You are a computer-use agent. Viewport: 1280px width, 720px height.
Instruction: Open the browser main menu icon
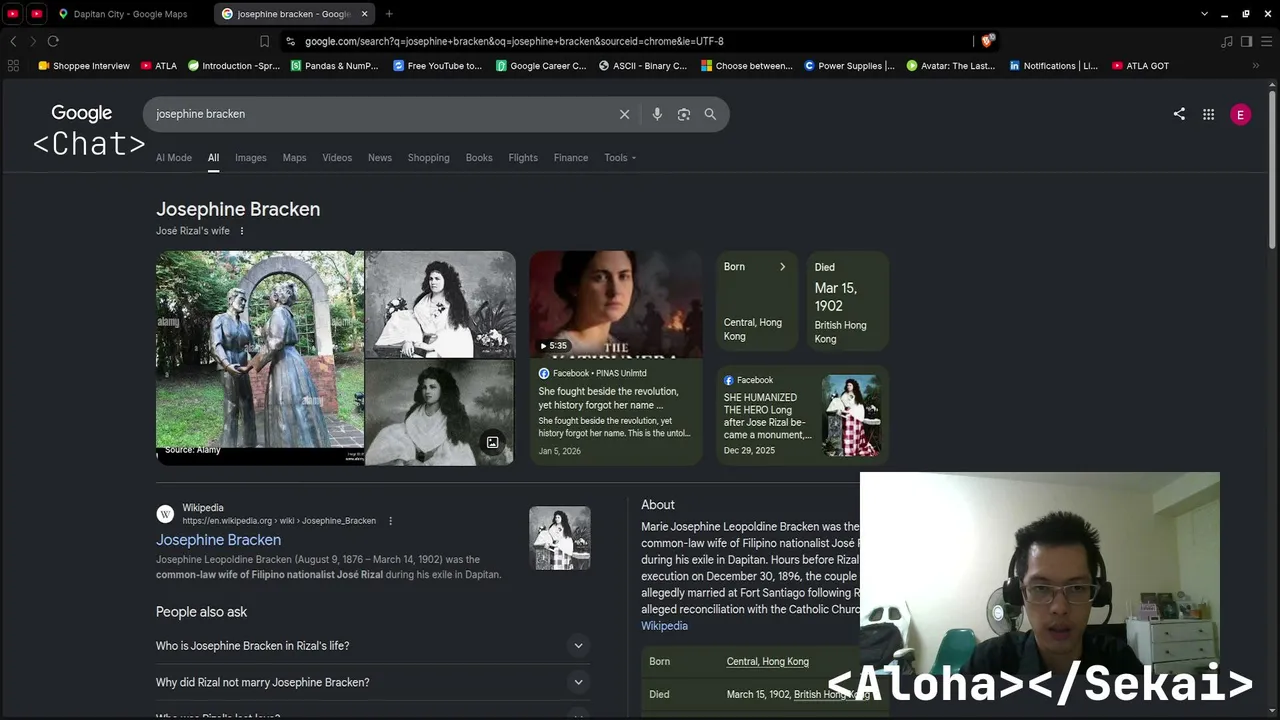pyautogui.click(x=1267, y=41)
